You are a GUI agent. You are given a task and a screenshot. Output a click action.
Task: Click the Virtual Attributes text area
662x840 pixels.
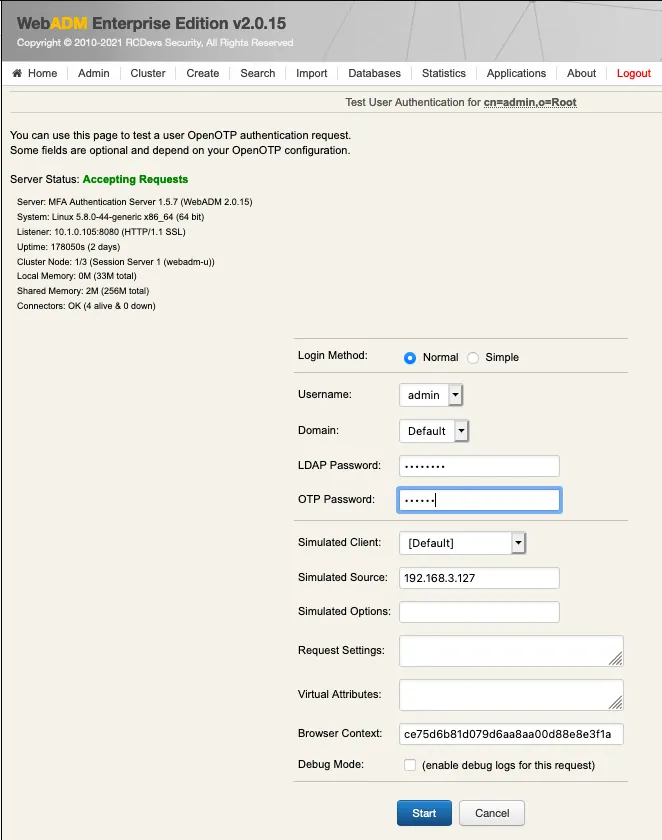coord(511,695)
